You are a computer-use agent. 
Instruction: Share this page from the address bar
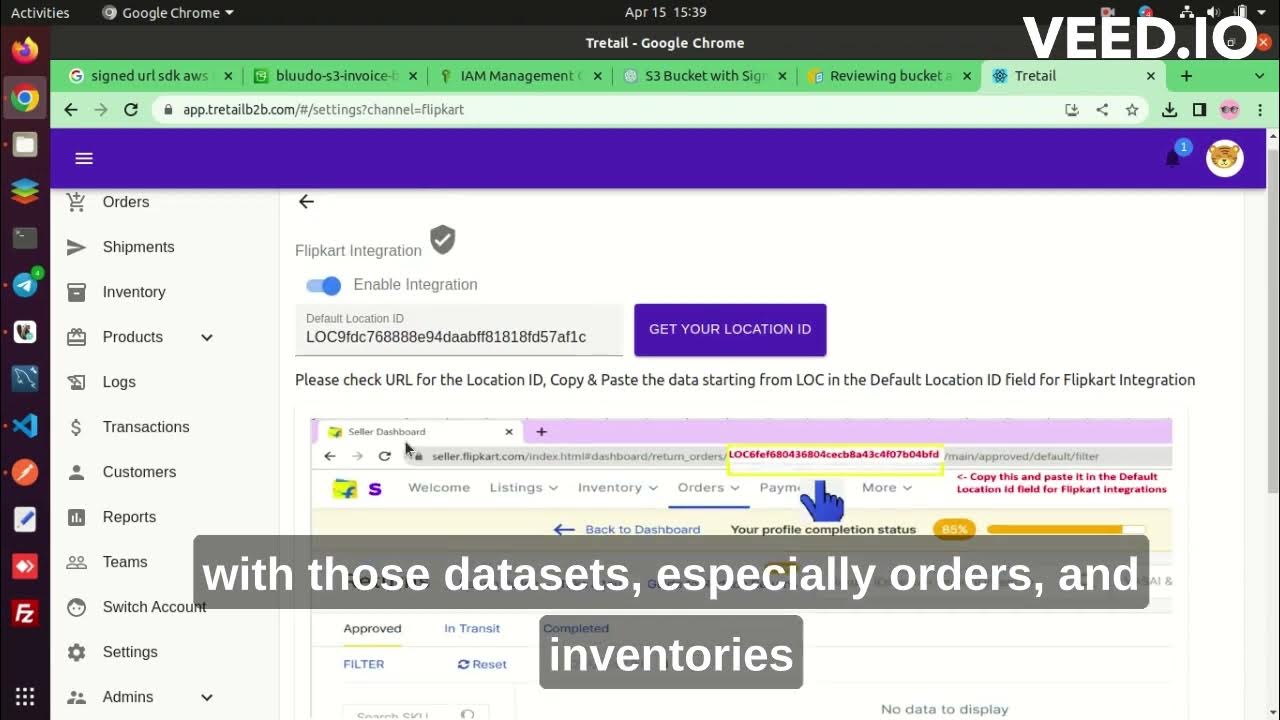pos(1102,110)
